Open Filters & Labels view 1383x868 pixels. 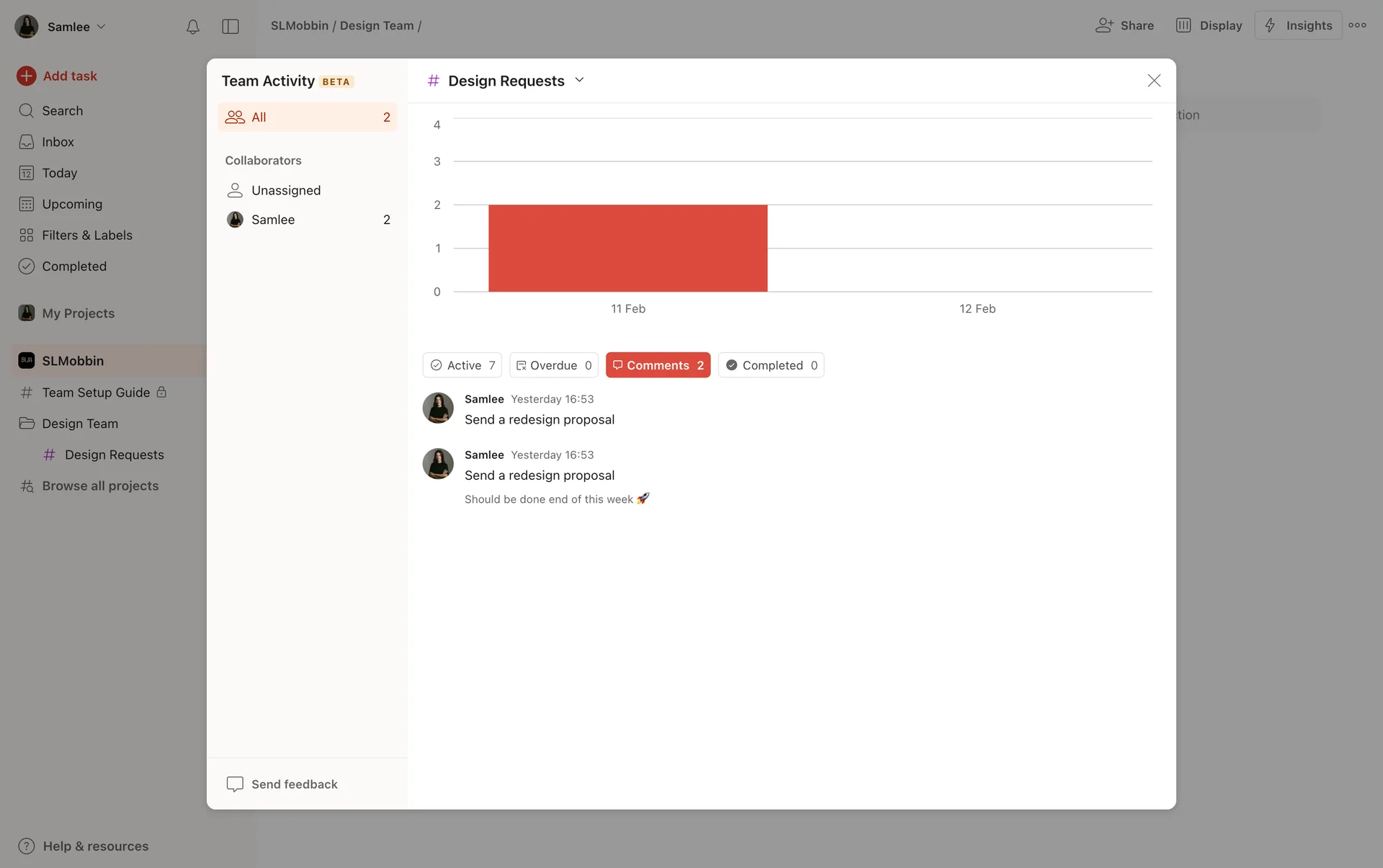click(86, 235)
